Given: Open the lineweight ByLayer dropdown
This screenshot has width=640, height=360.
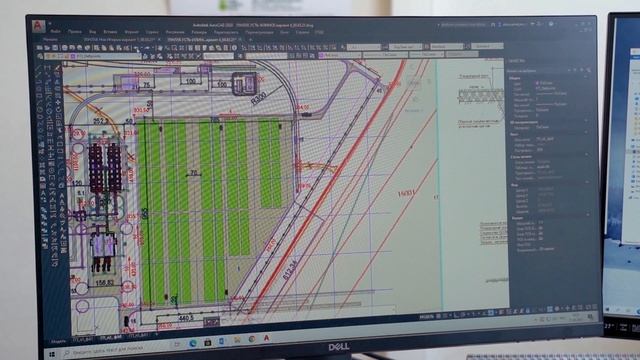Looking at the screenshot, I should [x=427, y=54].
